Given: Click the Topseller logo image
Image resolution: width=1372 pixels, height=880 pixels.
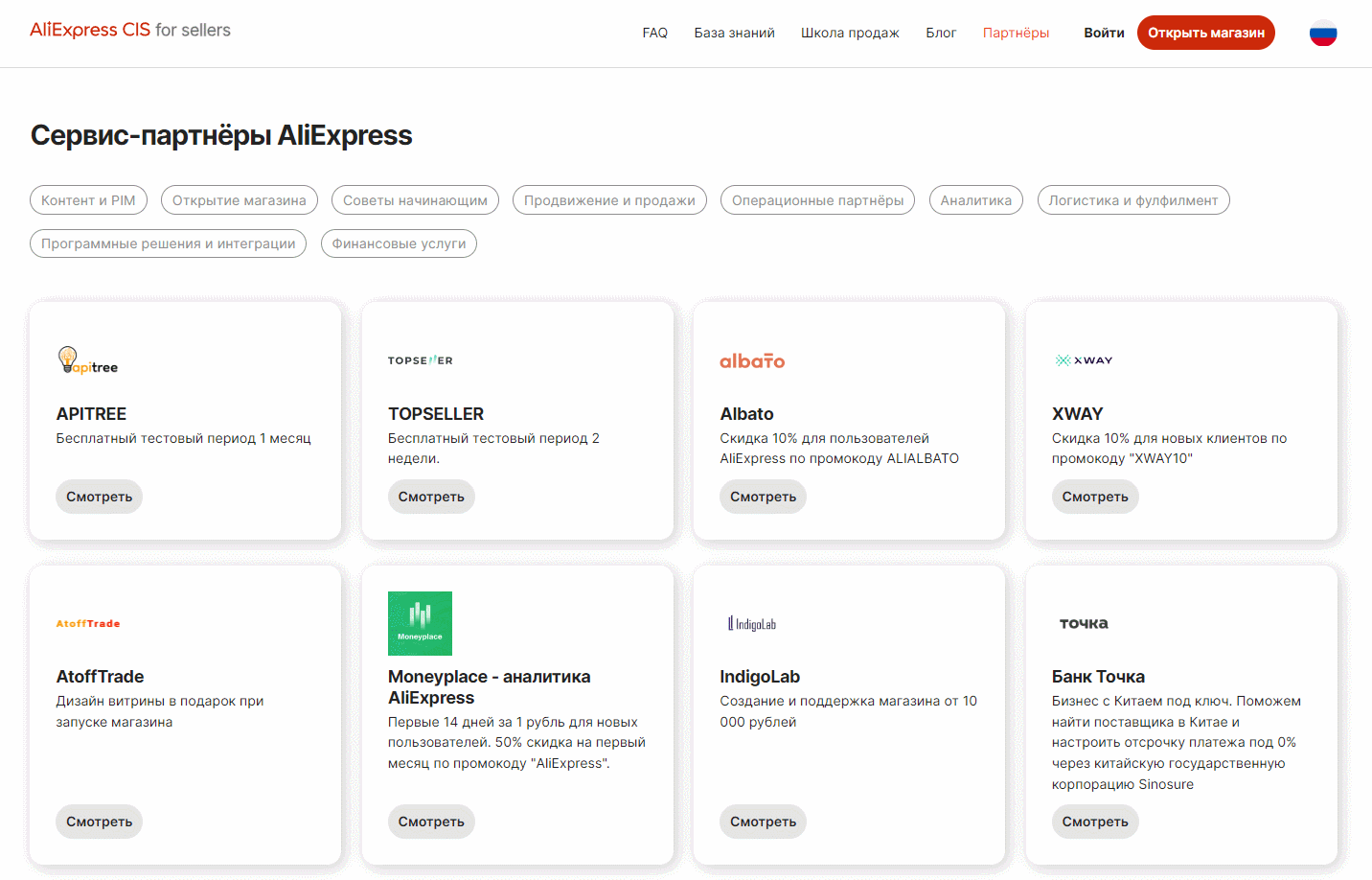Looking at the screenshot, I should point(420,360).
